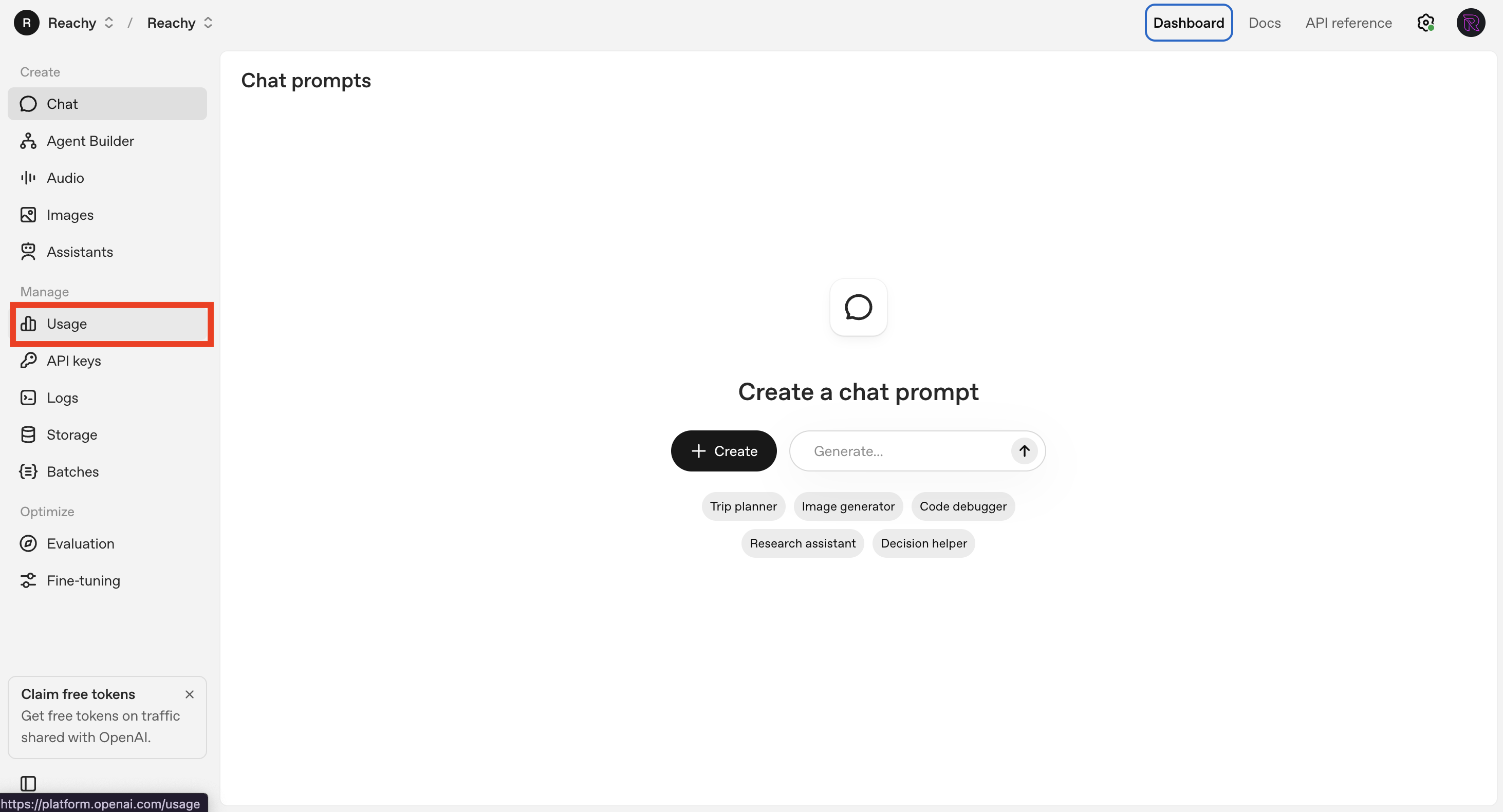Open Images from the sidebar
This screenshot has width=1503, height=812.
69,215
